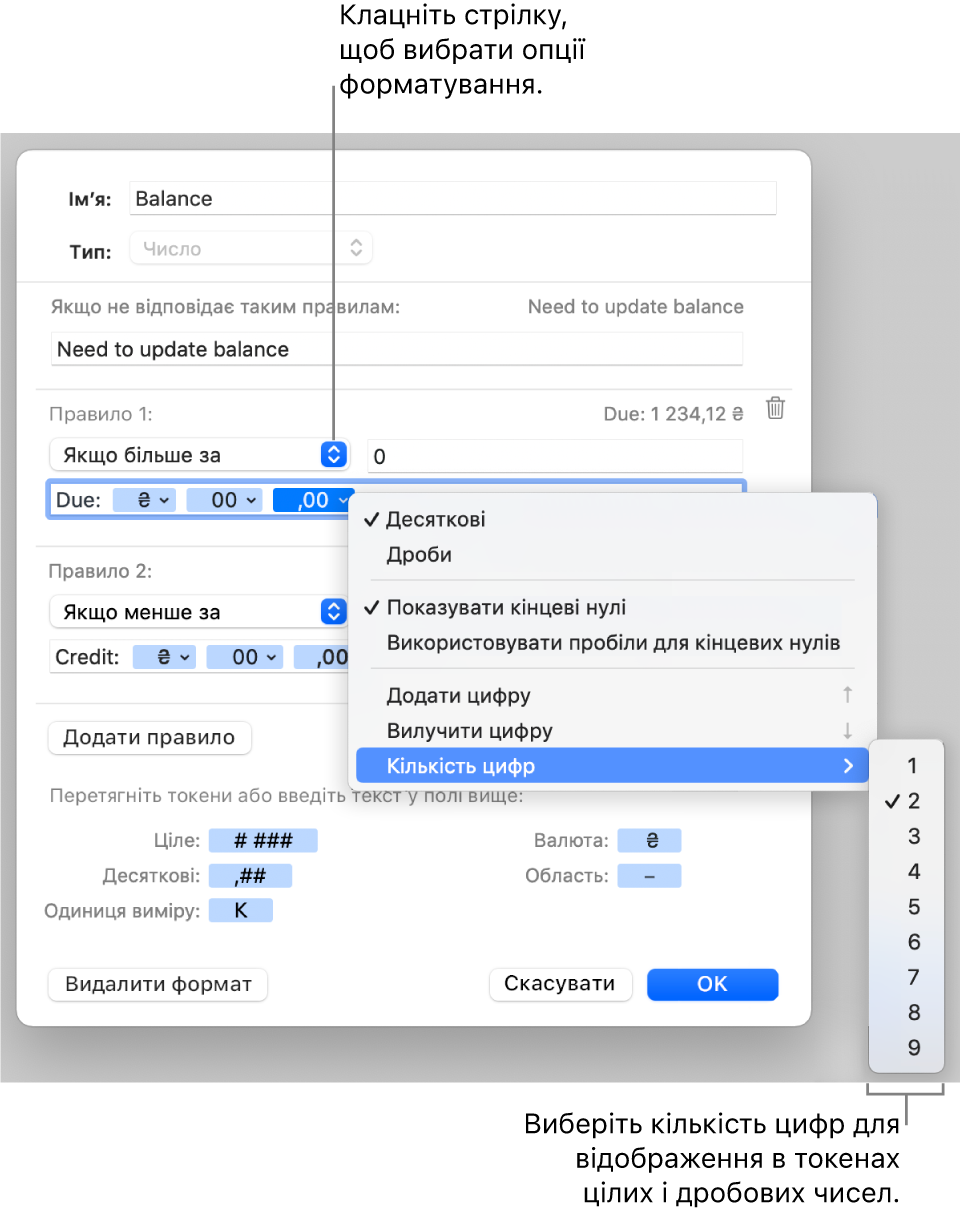Viewport: 960px width, 1218px height.
Task: Open the ₴ token arrow in Credit row
Action: point(186,657)
